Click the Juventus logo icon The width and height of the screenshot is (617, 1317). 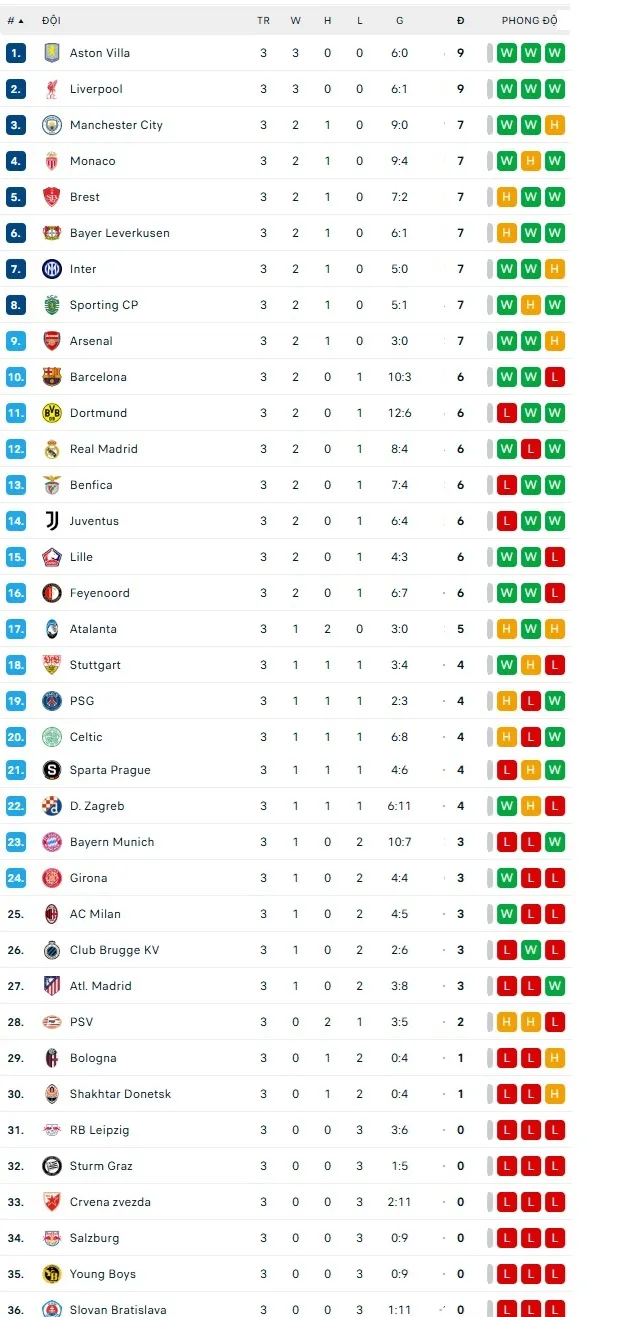[52, 521]
